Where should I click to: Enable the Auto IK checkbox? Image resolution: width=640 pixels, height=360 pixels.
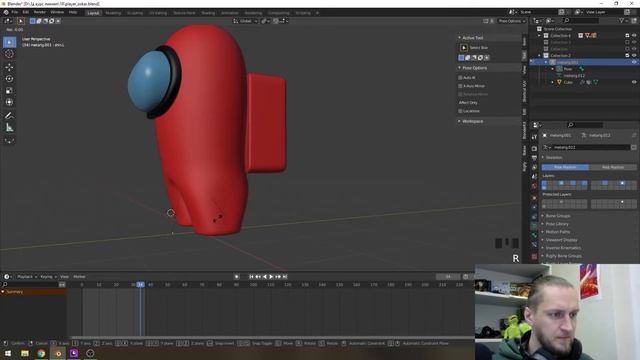[460, 78]
